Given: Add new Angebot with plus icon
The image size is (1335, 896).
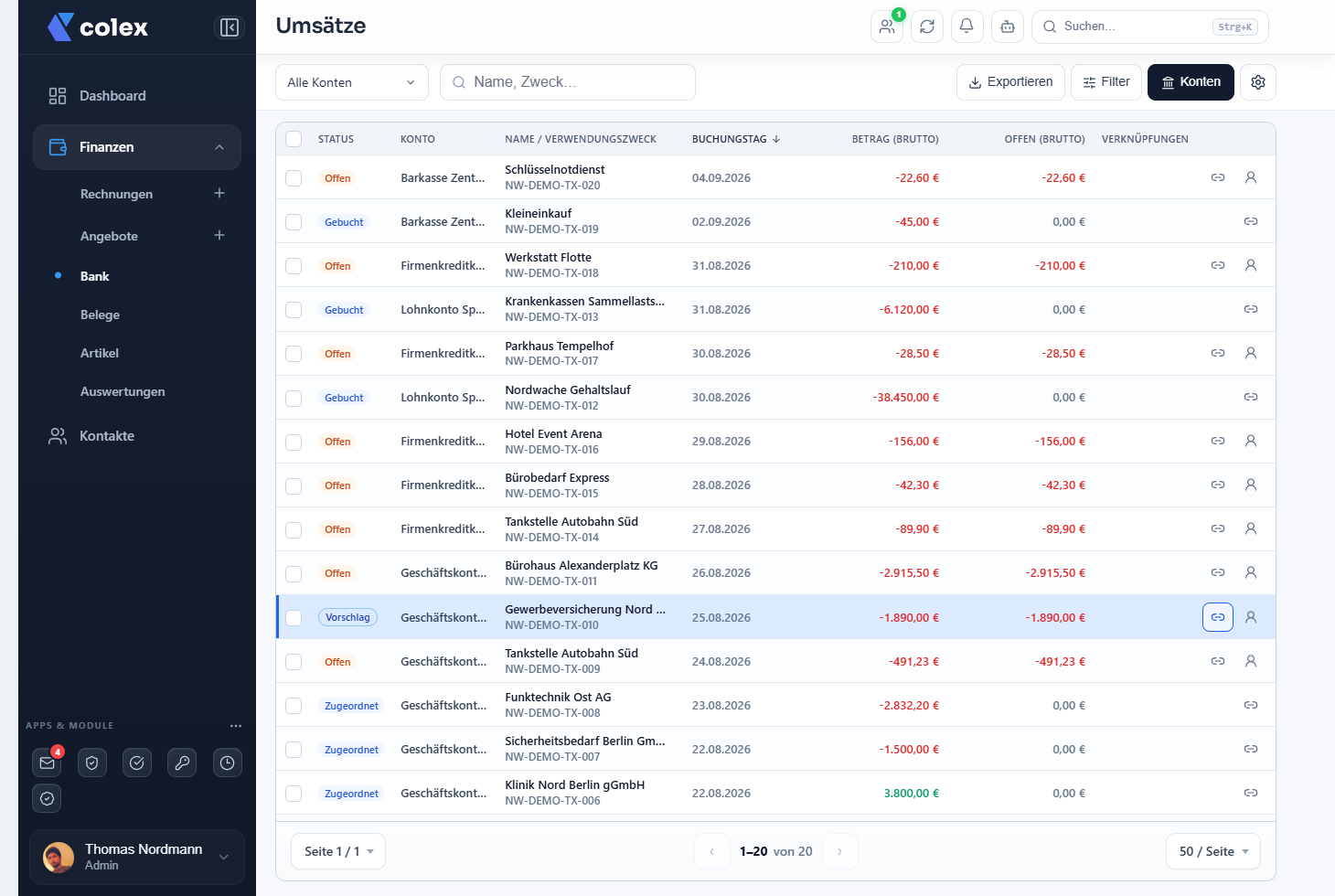Looking at the screenshot, I should [219, 235].
